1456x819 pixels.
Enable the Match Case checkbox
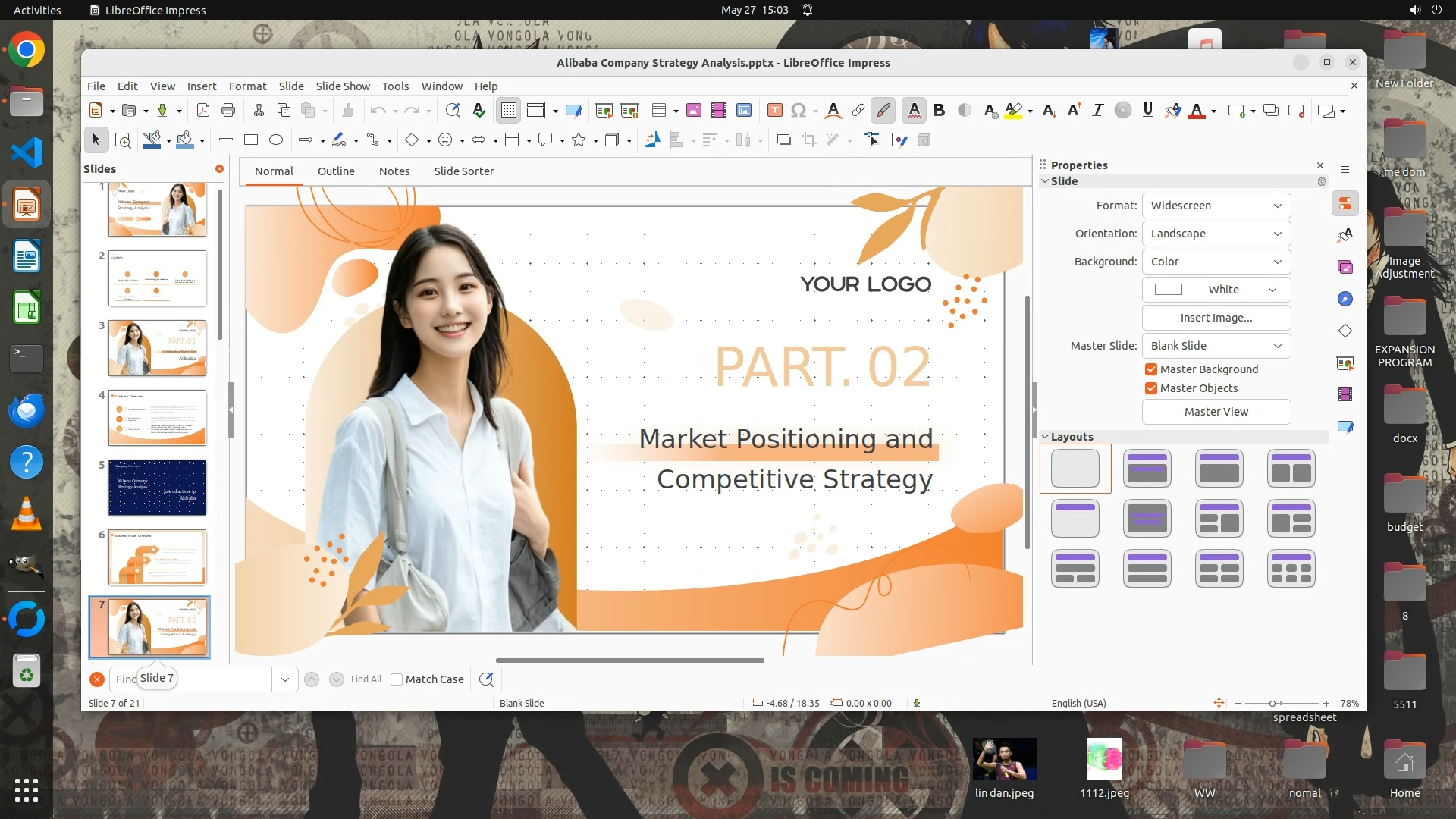click(x=397, y=679)
